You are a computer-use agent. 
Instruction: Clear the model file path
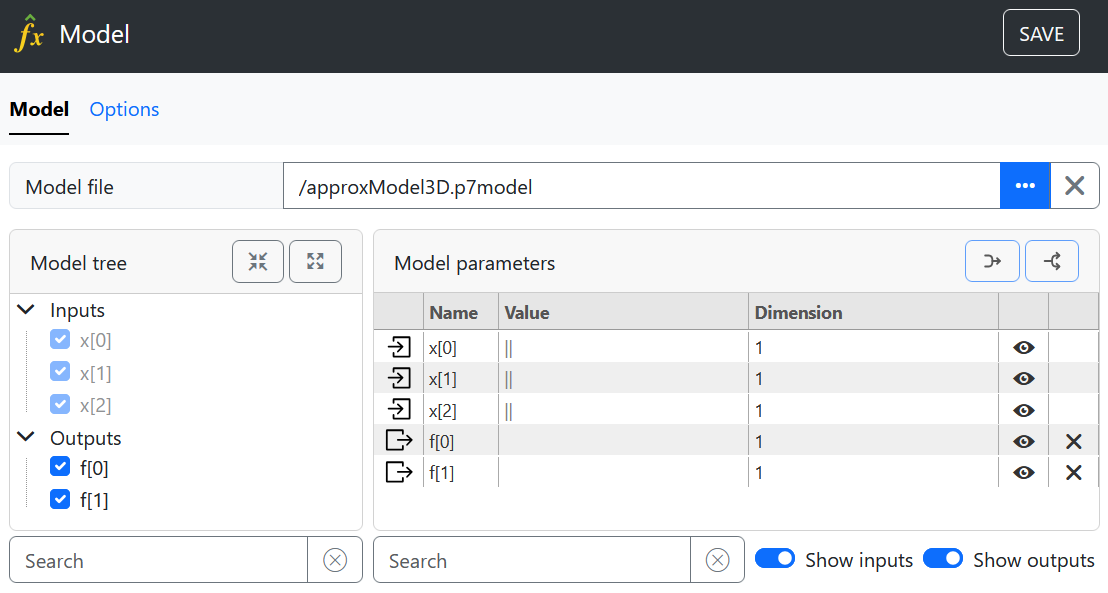(1075, 186)
